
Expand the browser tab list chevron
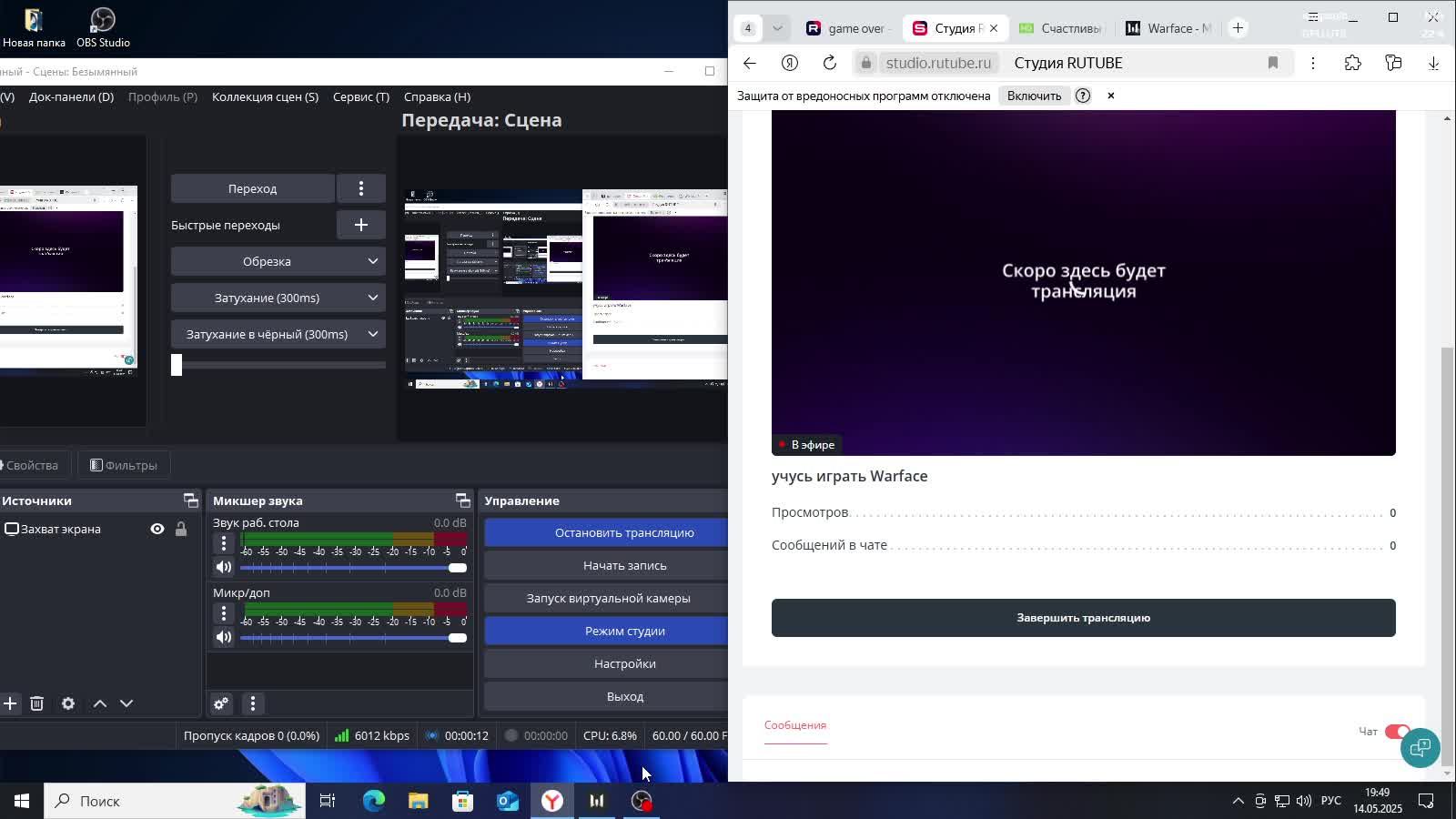(777, 28)
